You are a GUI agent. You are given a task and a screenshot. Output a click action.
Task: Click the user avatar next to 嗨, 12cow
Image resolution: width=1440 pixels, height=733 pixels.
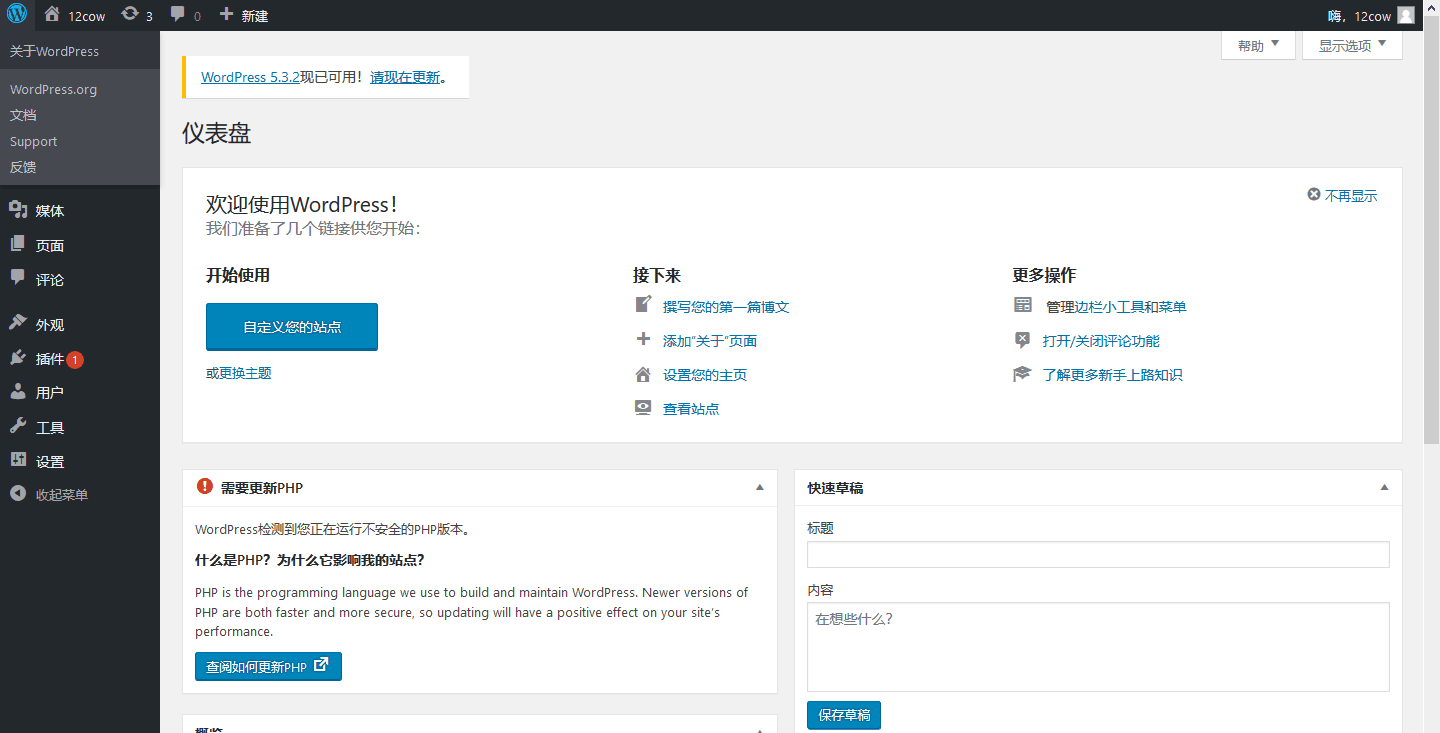click(1406, 15)
